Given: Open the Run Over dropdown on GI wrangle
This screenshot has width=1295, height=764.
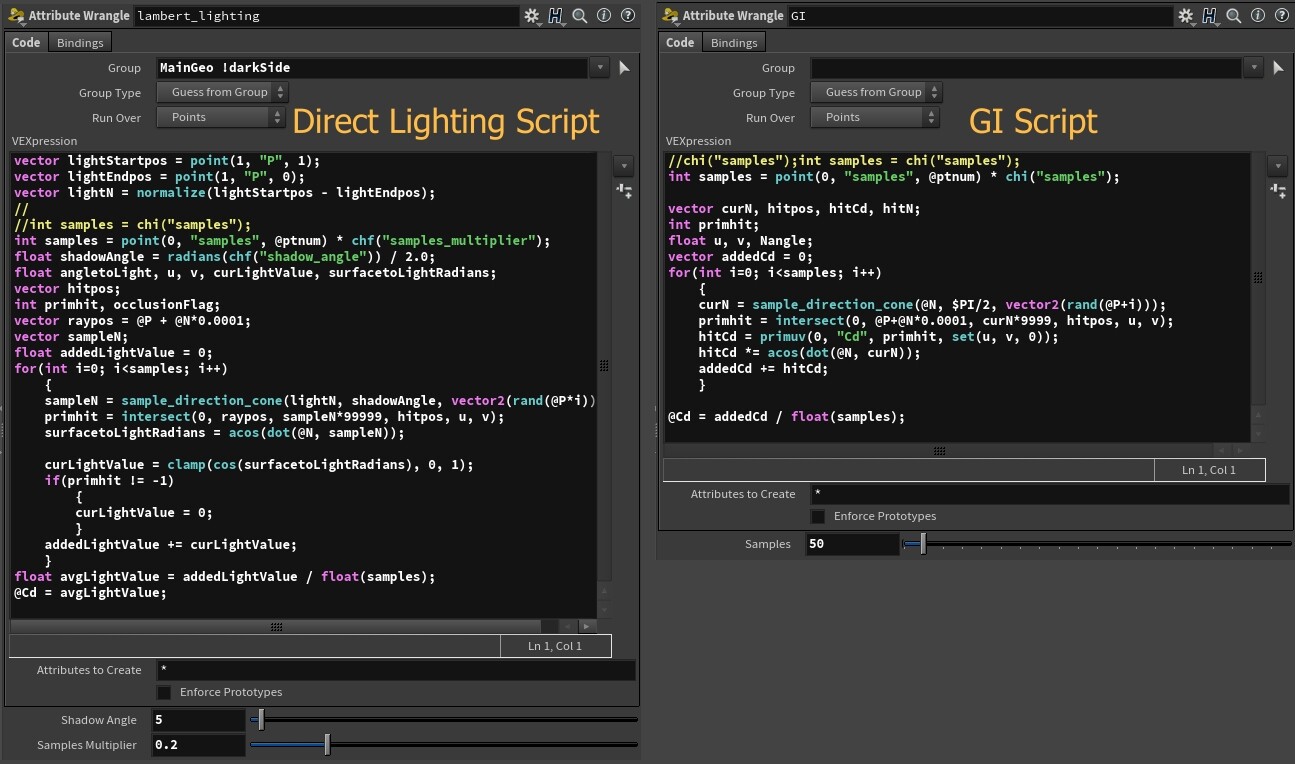Looking at the screenshot, I should (x=875, y=116).
